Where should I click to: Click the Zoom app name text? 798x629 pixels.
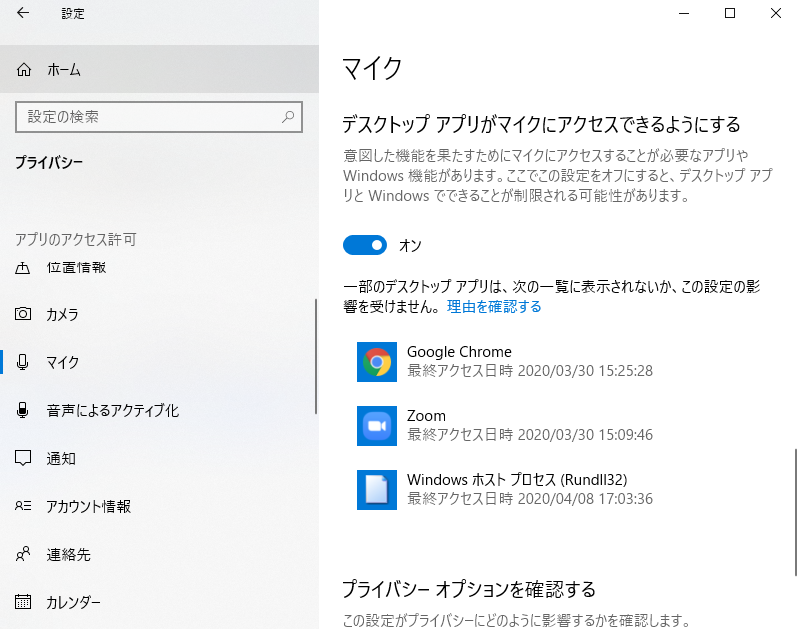point(426,416)
